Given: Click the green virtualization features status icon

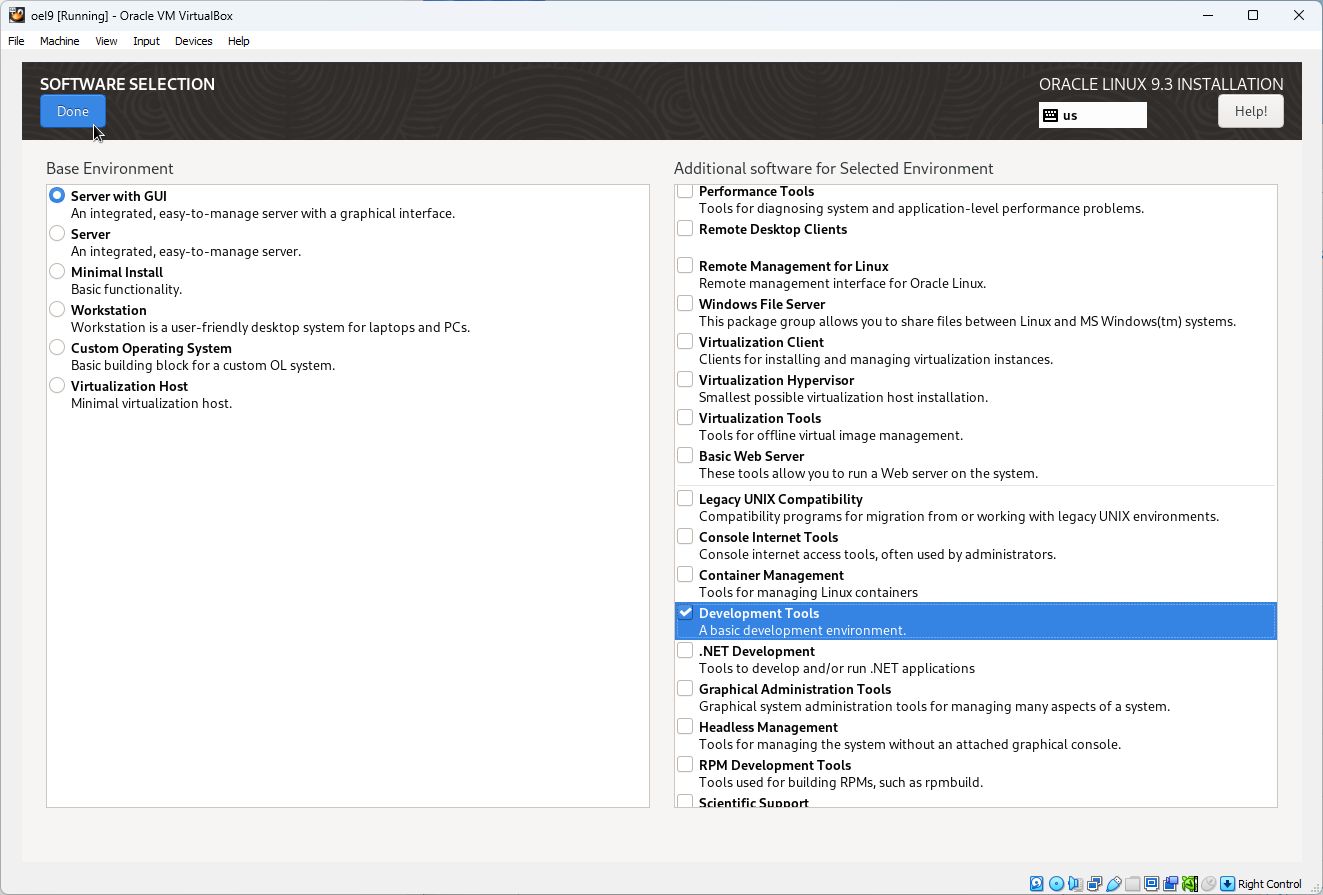Looking at the screenshot, I should tap(1189, 884).
